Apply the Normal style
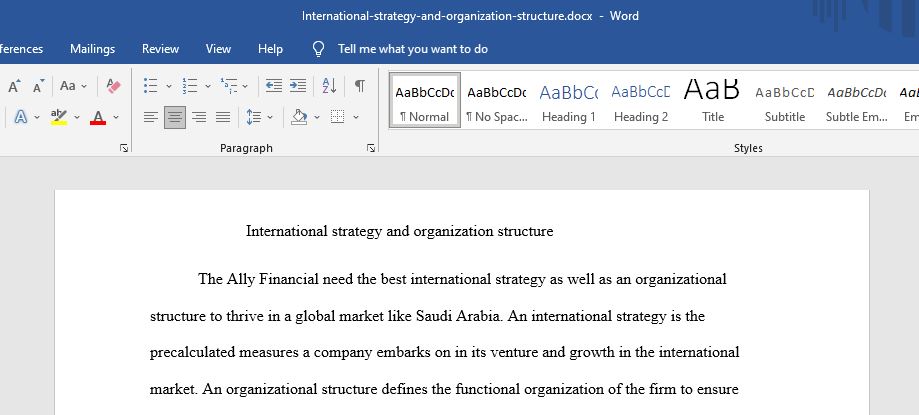 coord(424,100)
